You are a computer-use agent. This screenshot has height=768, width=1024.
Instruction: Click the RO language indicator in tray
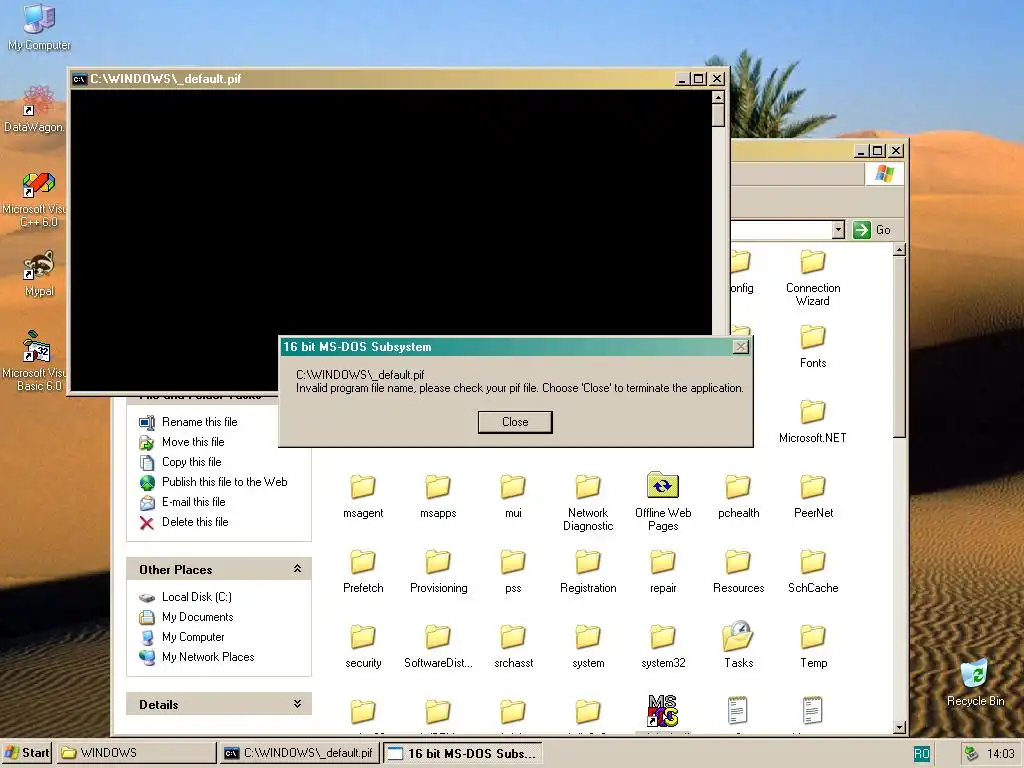(921, 754)
